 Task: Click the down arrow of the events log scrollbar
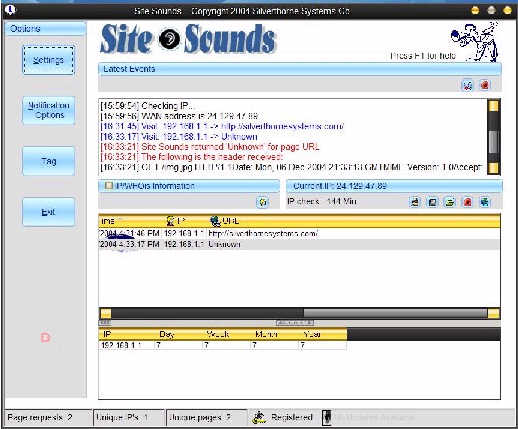493,168
